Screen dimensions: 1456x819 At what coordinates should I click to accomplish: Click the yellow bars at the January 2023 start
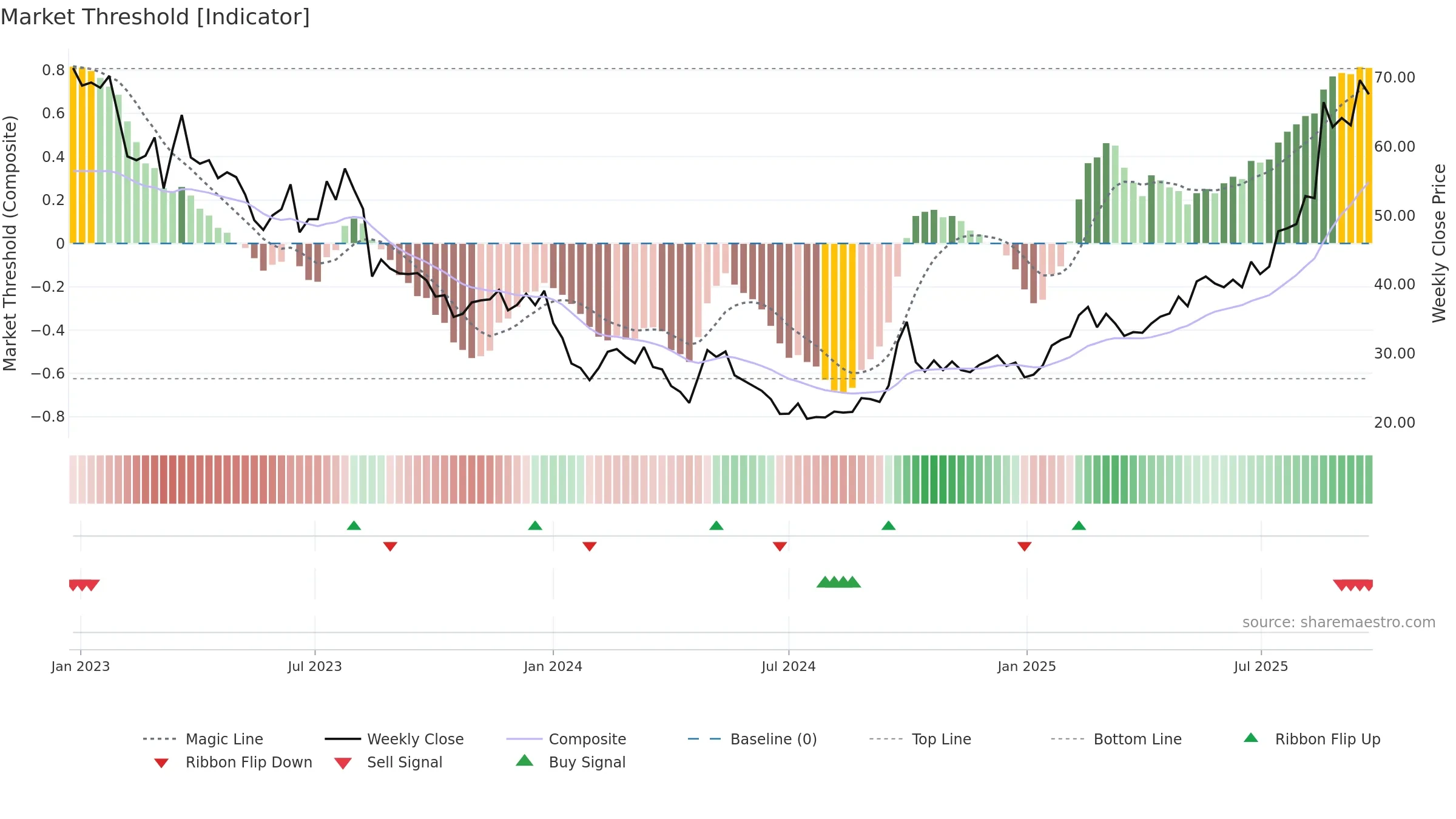point(83,155)
